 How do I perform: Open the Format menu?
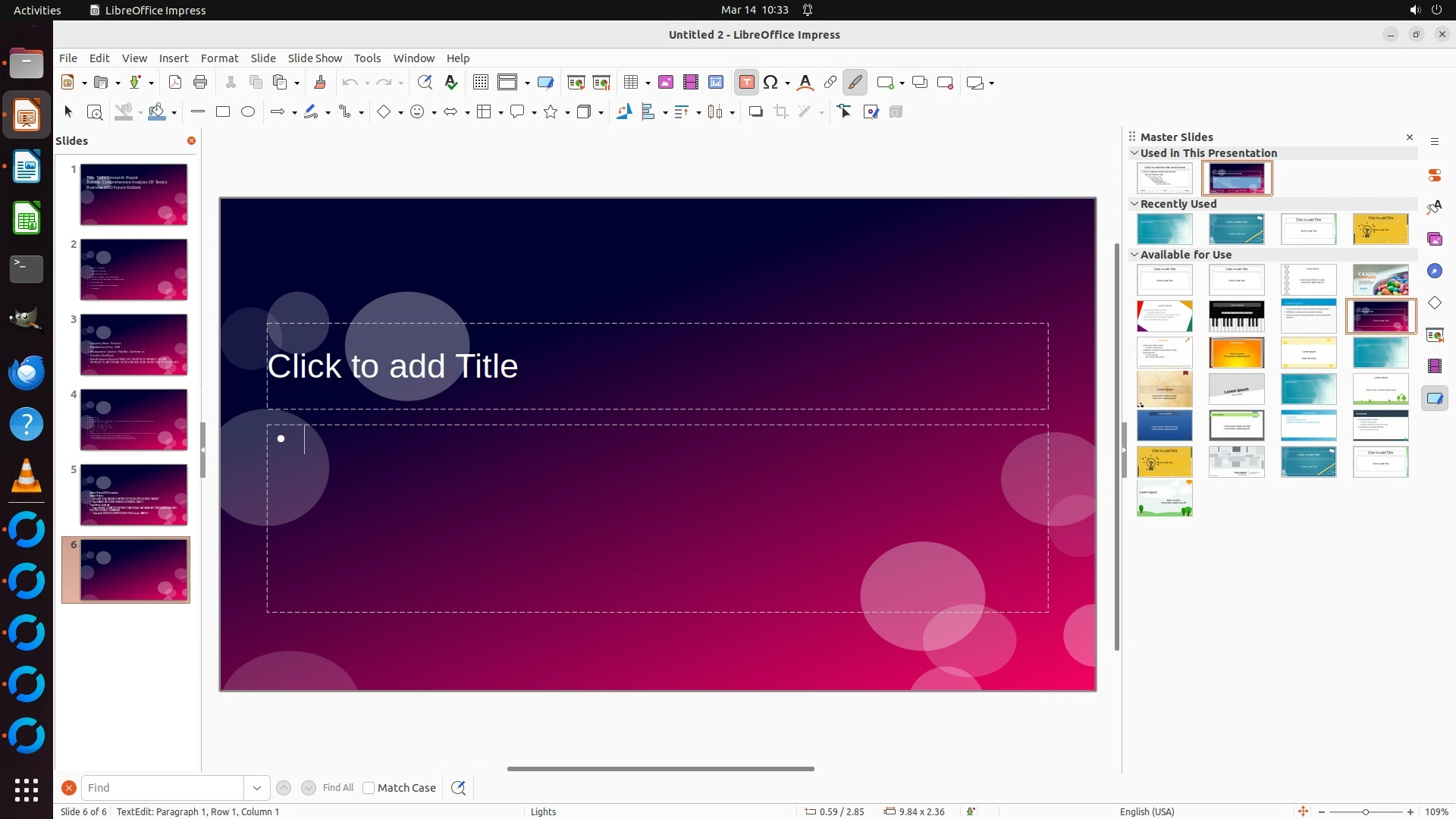[x=219, y=58]
